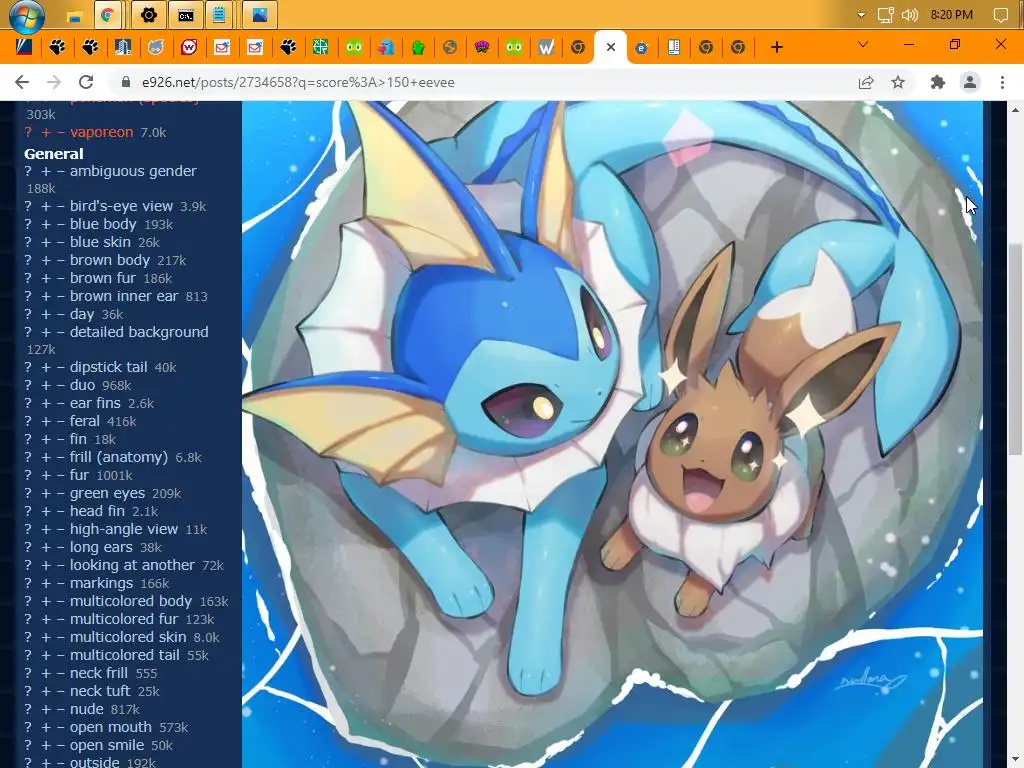Open the tab search dropdown
The height and width of the screenshot is (768, 1024).
(863, 44)
